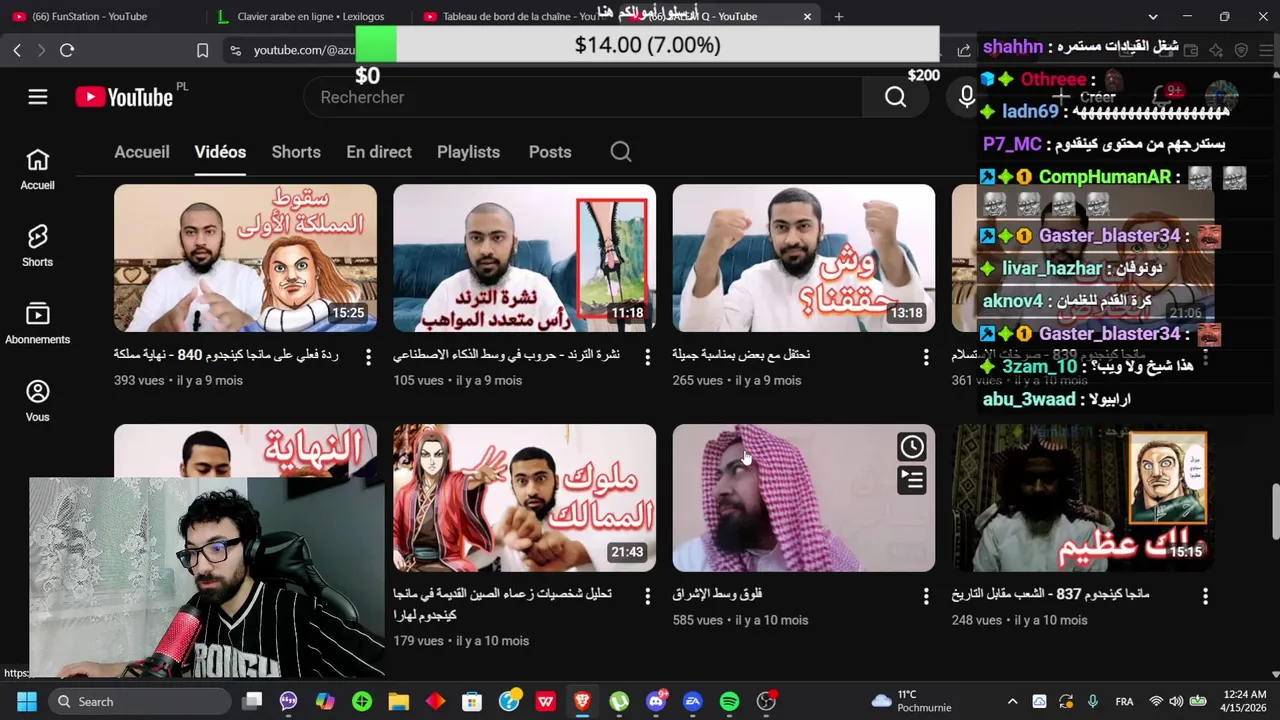The image size is (1280, 720).
Task: Open options menu for فلوق وسط الإشراق
Action: tap(926, 596)
